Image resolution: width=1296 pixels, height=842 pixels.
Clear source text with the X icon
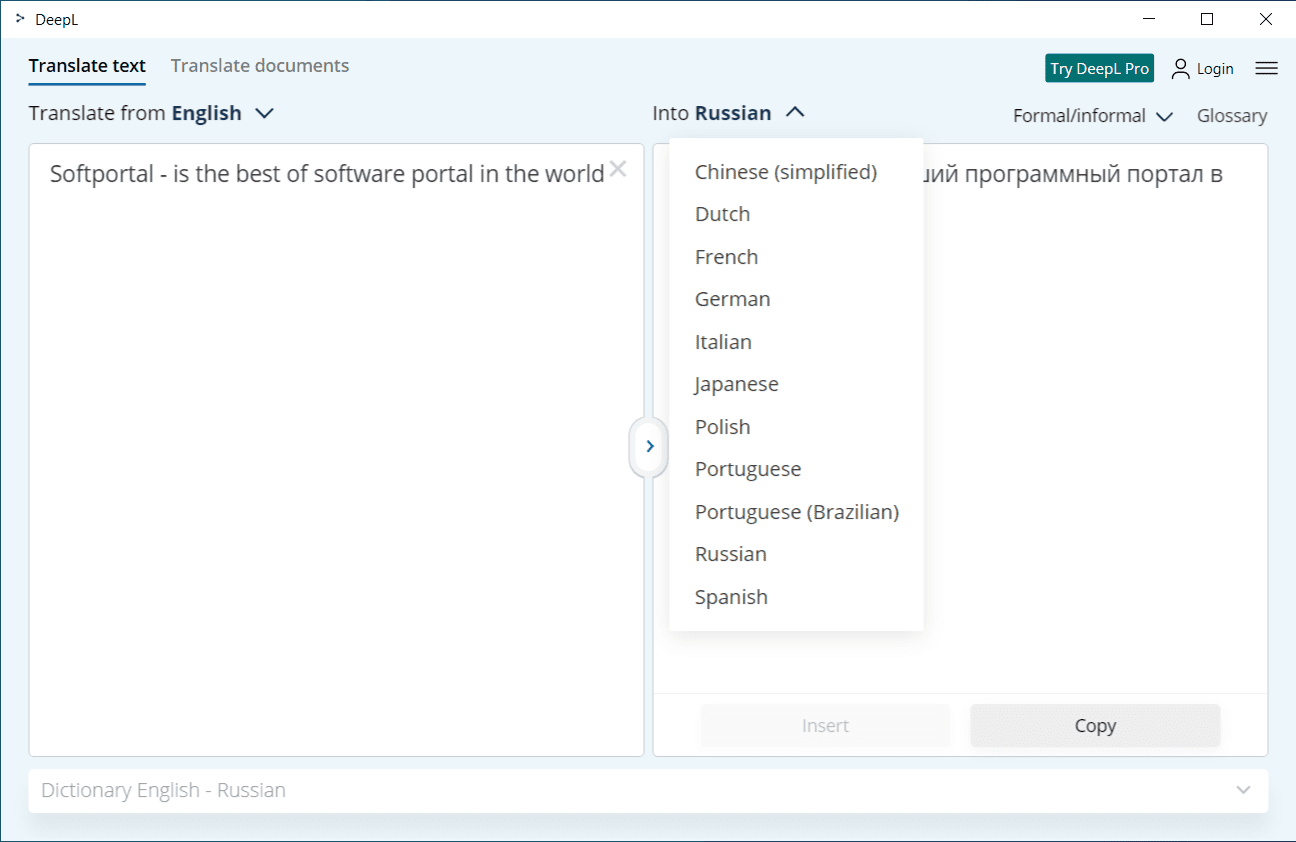click(618, 169)
